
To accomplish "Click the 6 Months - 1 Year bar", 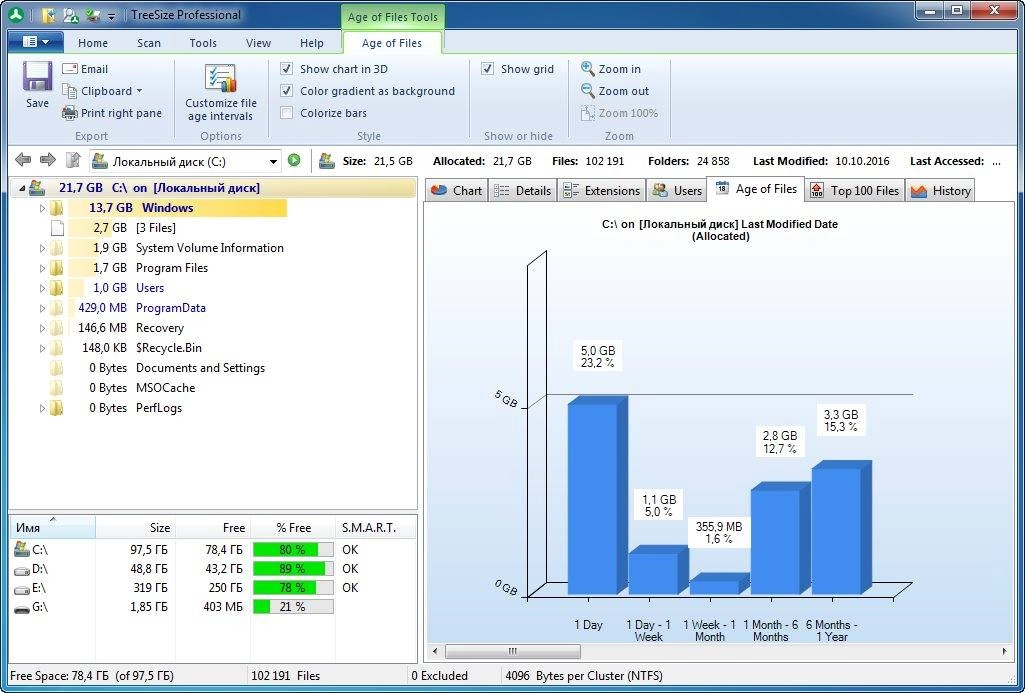I will 841,528.
